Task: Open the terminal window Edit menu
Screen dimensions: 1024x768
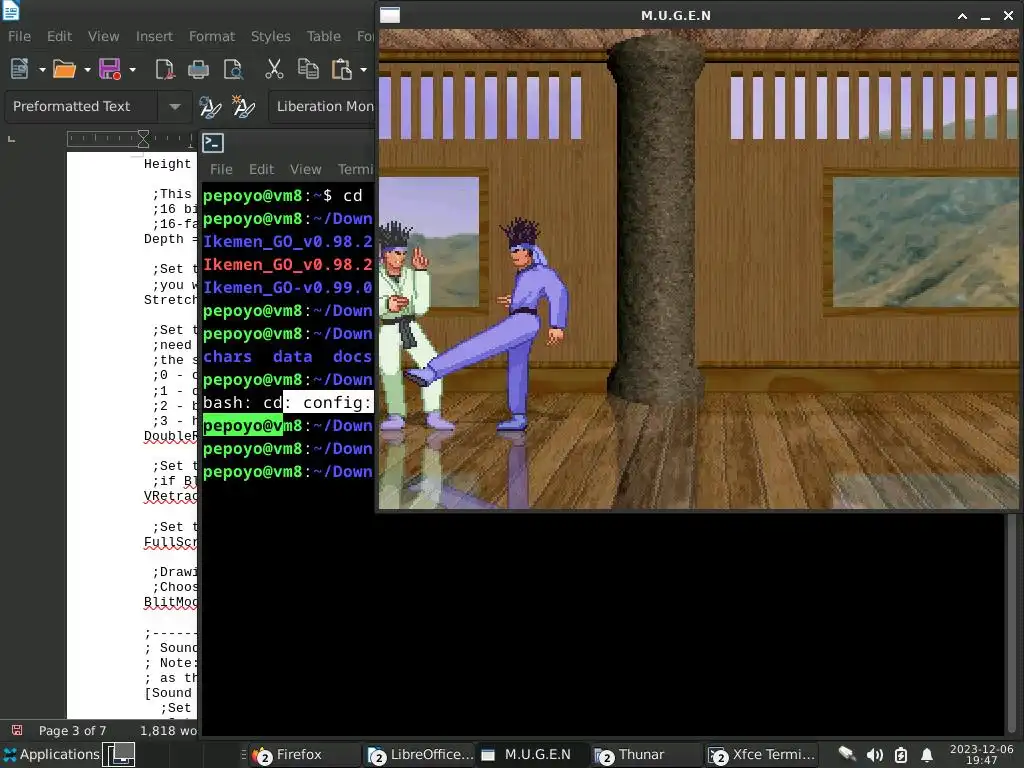Action: tap(261, 170)
